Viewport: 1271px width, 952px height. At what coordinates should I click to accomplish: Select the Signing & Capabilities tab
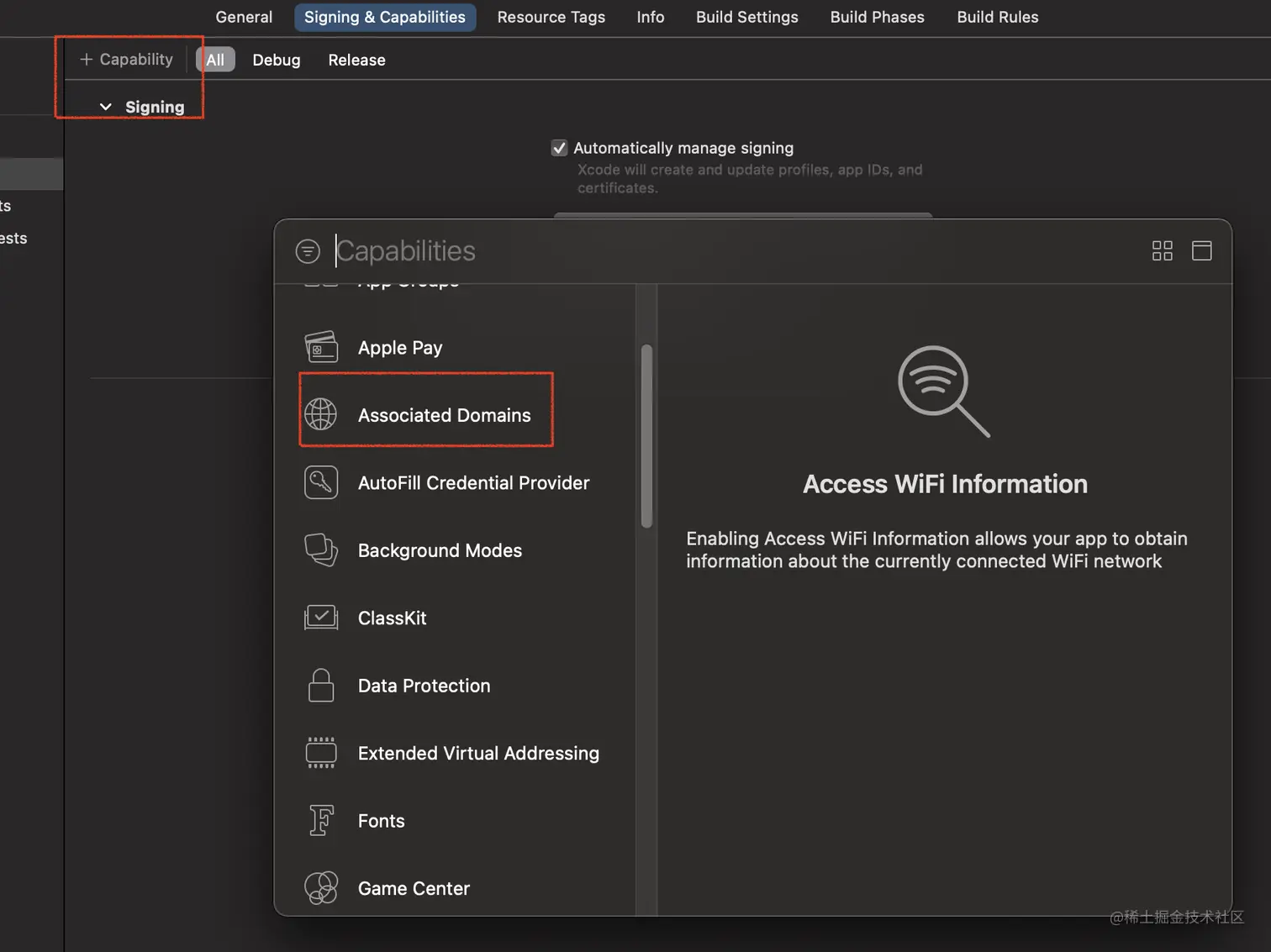click(385, 17)
